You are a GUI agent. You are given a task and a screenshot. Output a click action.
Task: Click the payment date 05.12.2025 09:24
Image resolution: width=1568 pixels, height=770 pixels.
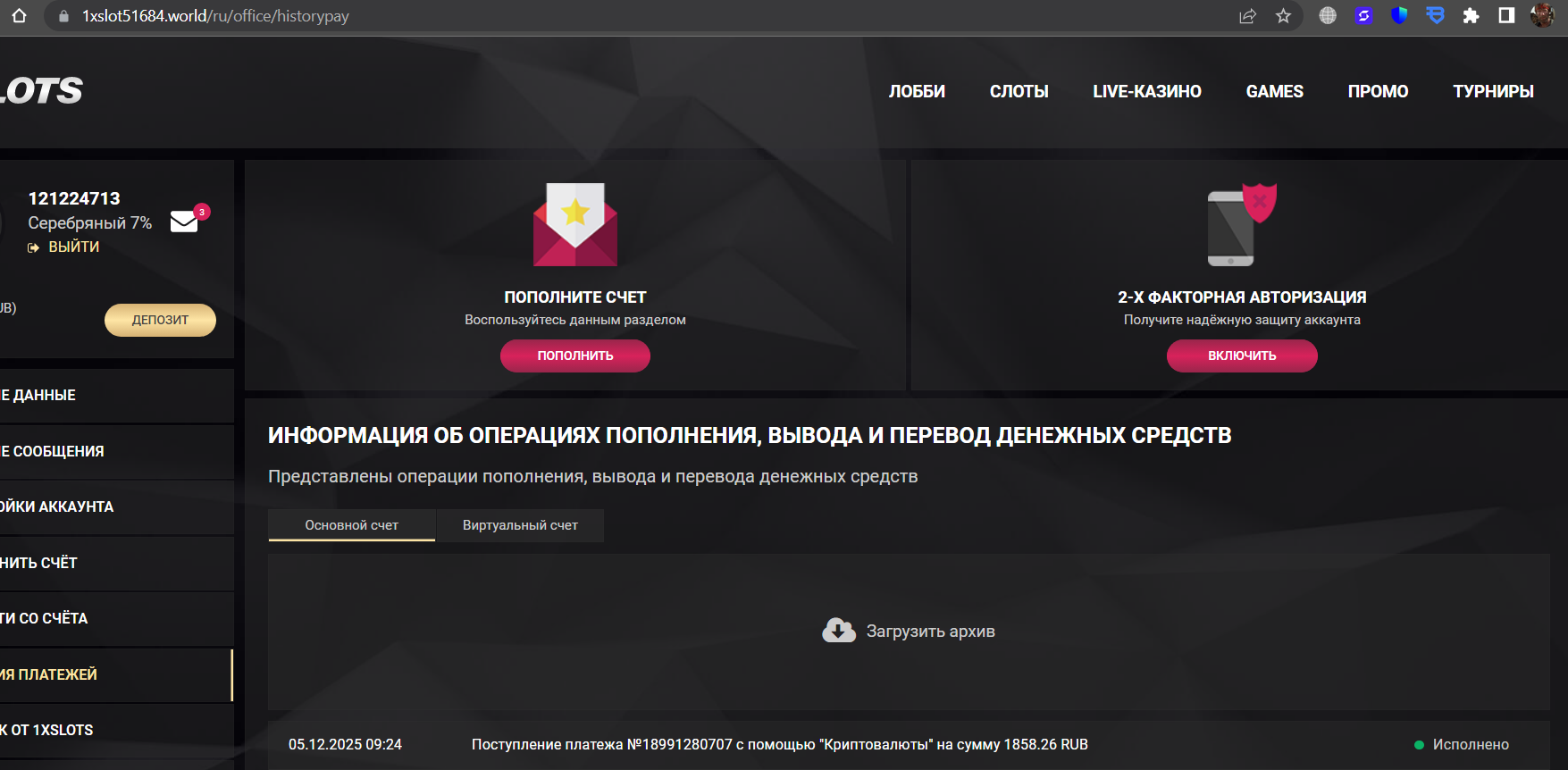(345, 744)
